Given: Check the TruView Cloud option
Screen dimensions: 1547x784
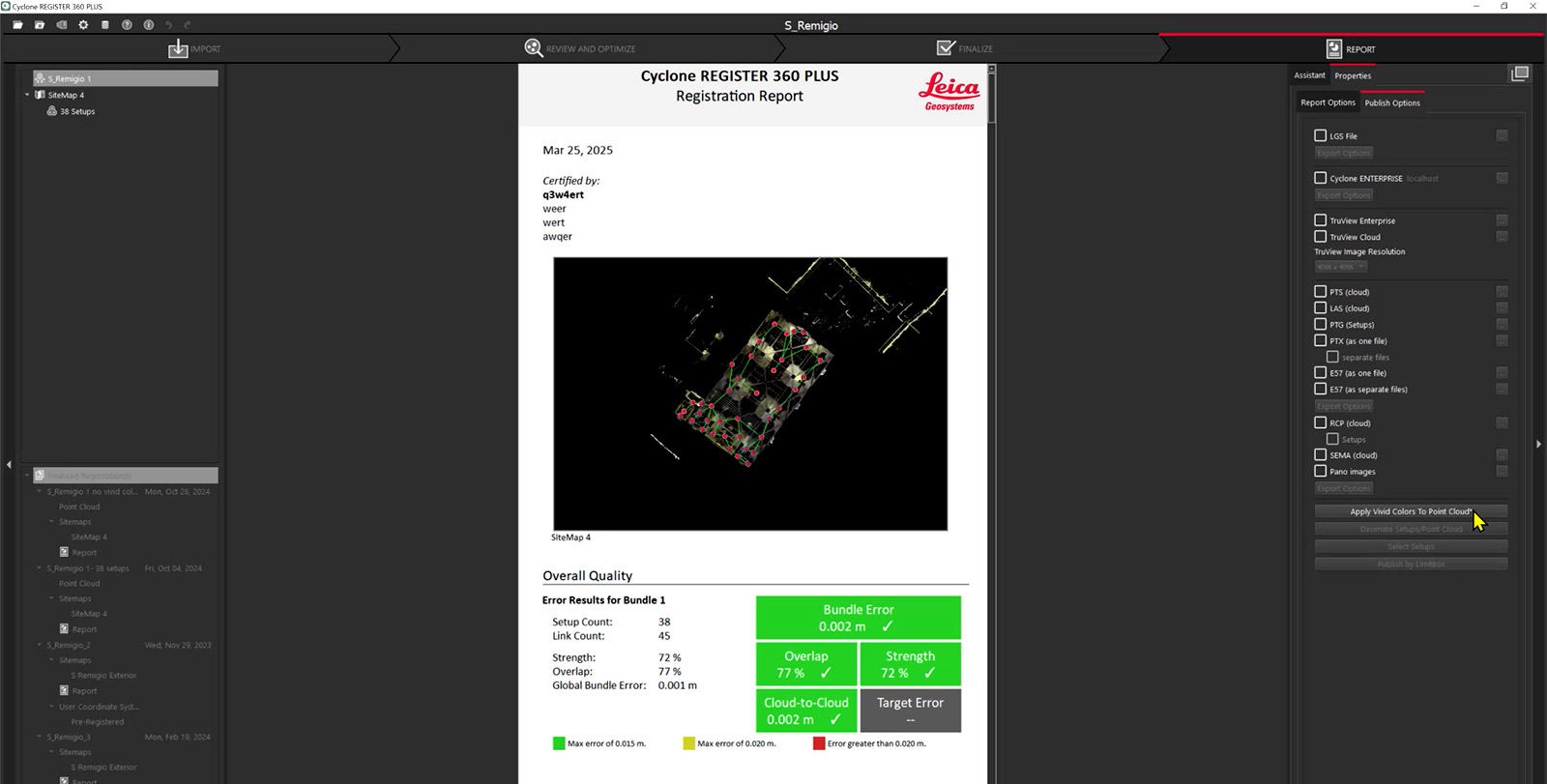Looking at the screenshot, I should [x=1320, y=237].
